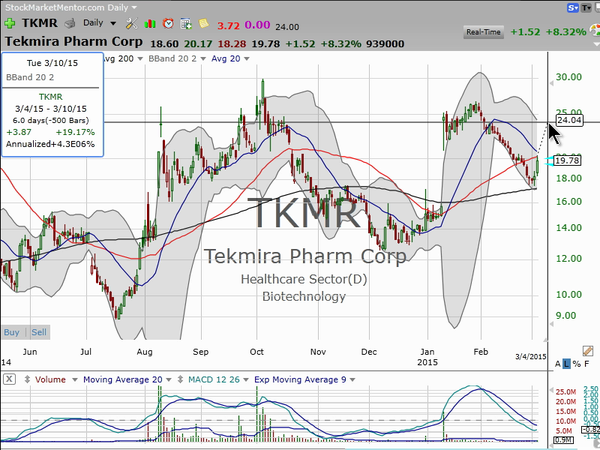Click the 3/4/2015 date label
Viewport: 600px width, 450px height.
(530, 357)
